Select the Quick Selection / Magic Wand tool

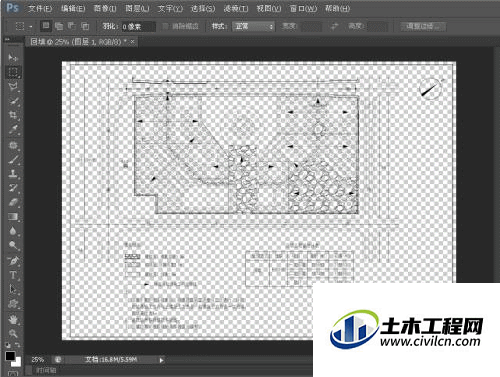coord(13,101)
